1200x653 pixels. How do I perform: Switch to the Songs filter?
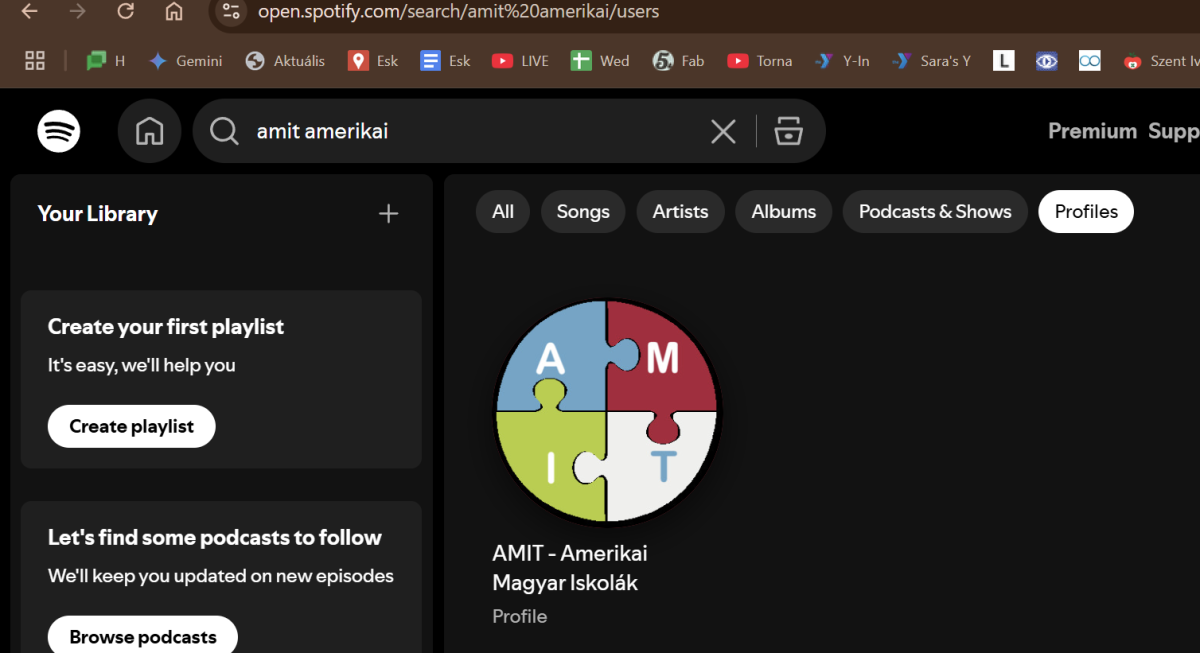click(x=583, y=212)
